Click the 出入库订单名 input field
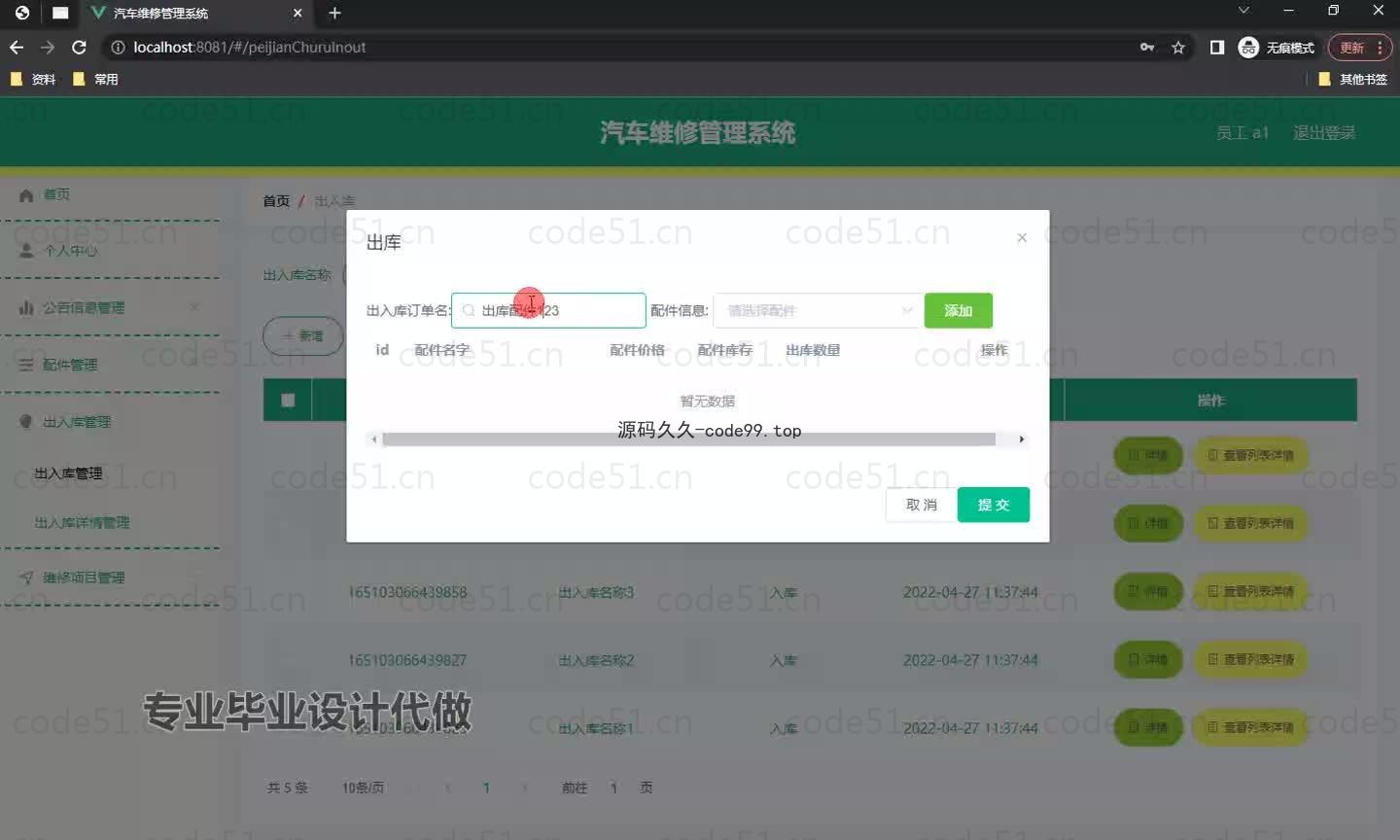The image size is (1400, 840). tap(548, 310)
